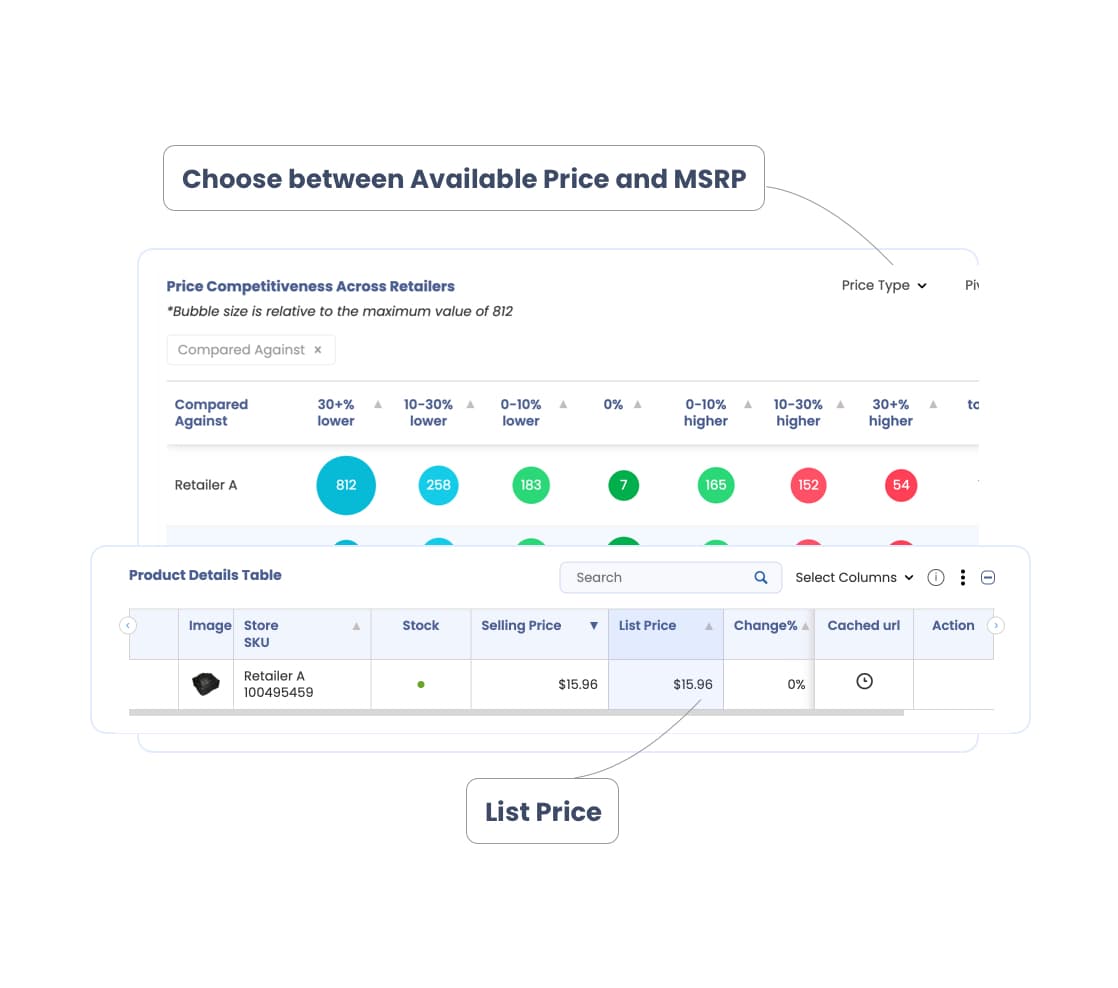Expand the Select Columns dropdown
This screenshot has height=988, width=1118.
854,577
